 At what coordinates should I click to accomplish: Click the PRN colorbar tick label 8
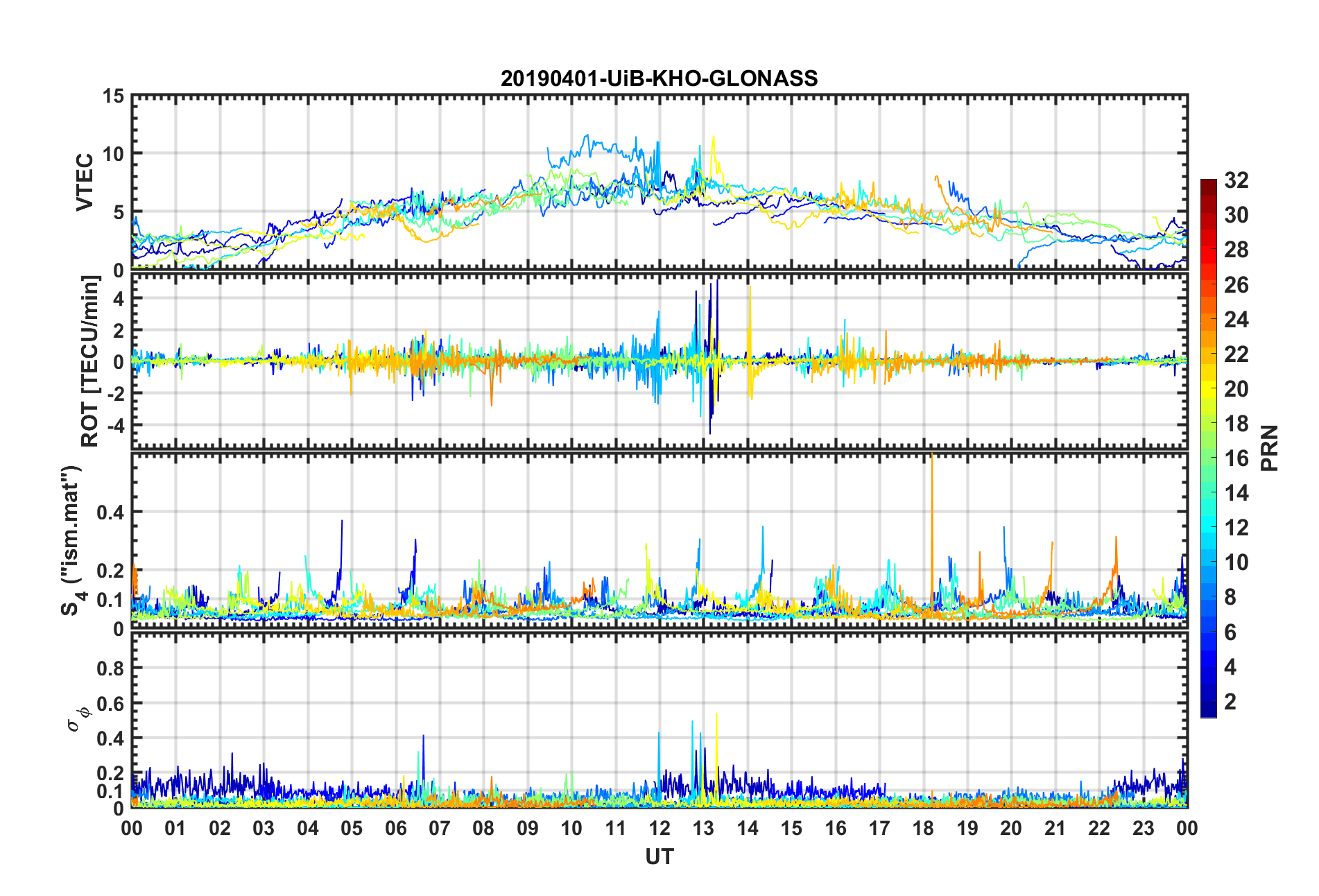[1230, 597]
